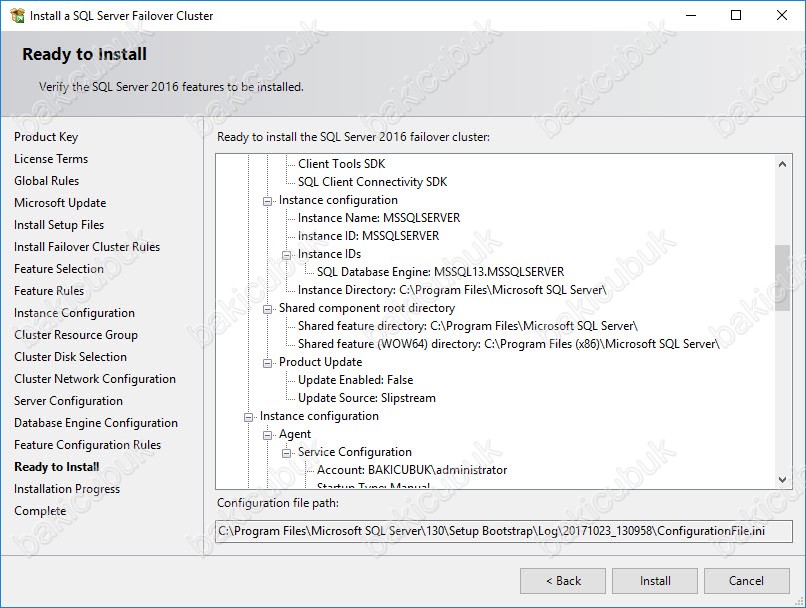Image resolution: width=806 pixels, height=608 pixels.
Task: Open the Cluster Disk Selection step
Action: 70,357
